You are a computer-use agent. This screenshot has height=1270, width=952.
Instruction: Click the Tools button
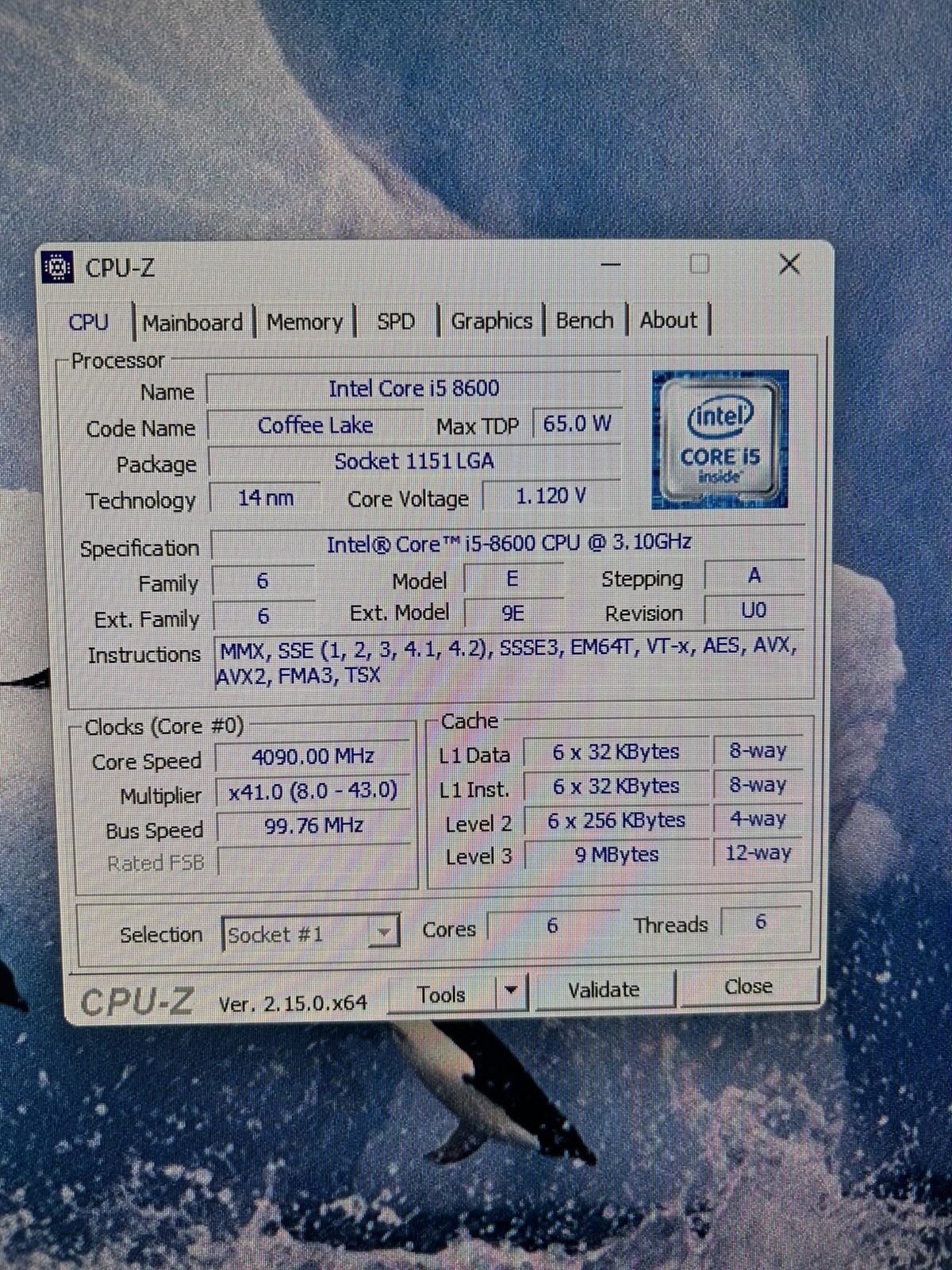443,994
